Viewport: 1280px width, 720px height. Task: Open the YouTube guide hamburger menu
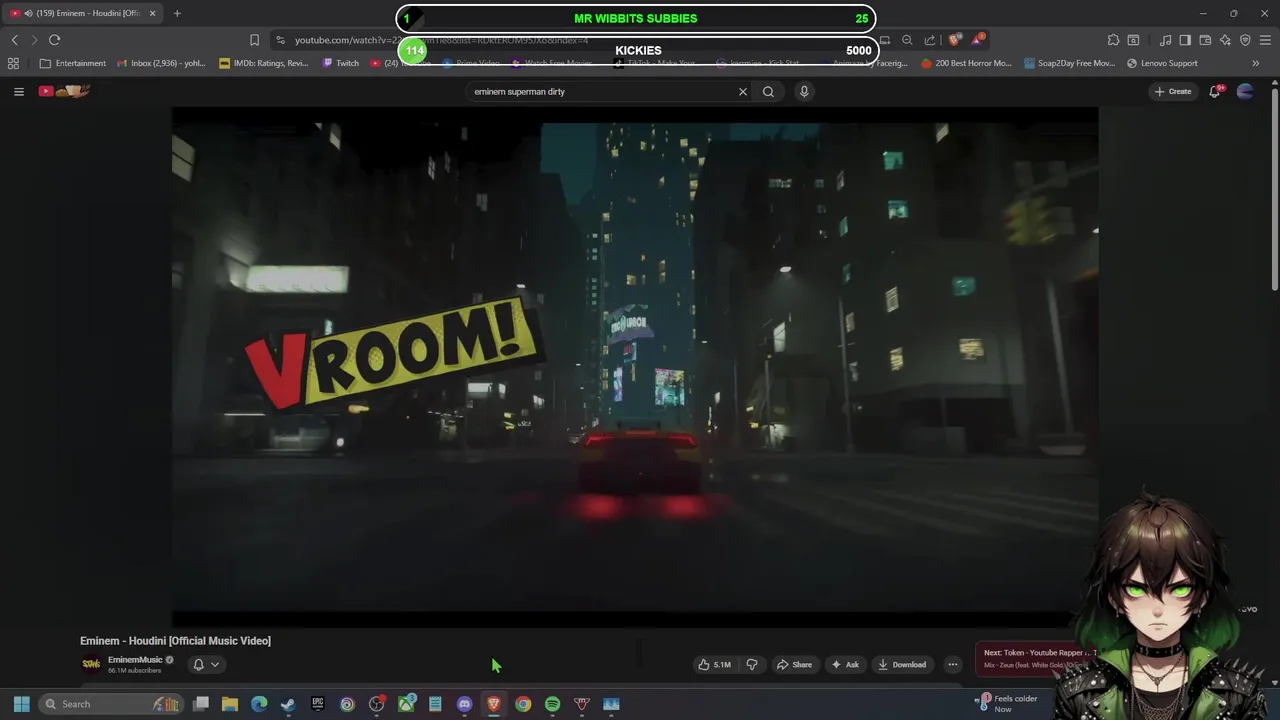coord(18,91)
